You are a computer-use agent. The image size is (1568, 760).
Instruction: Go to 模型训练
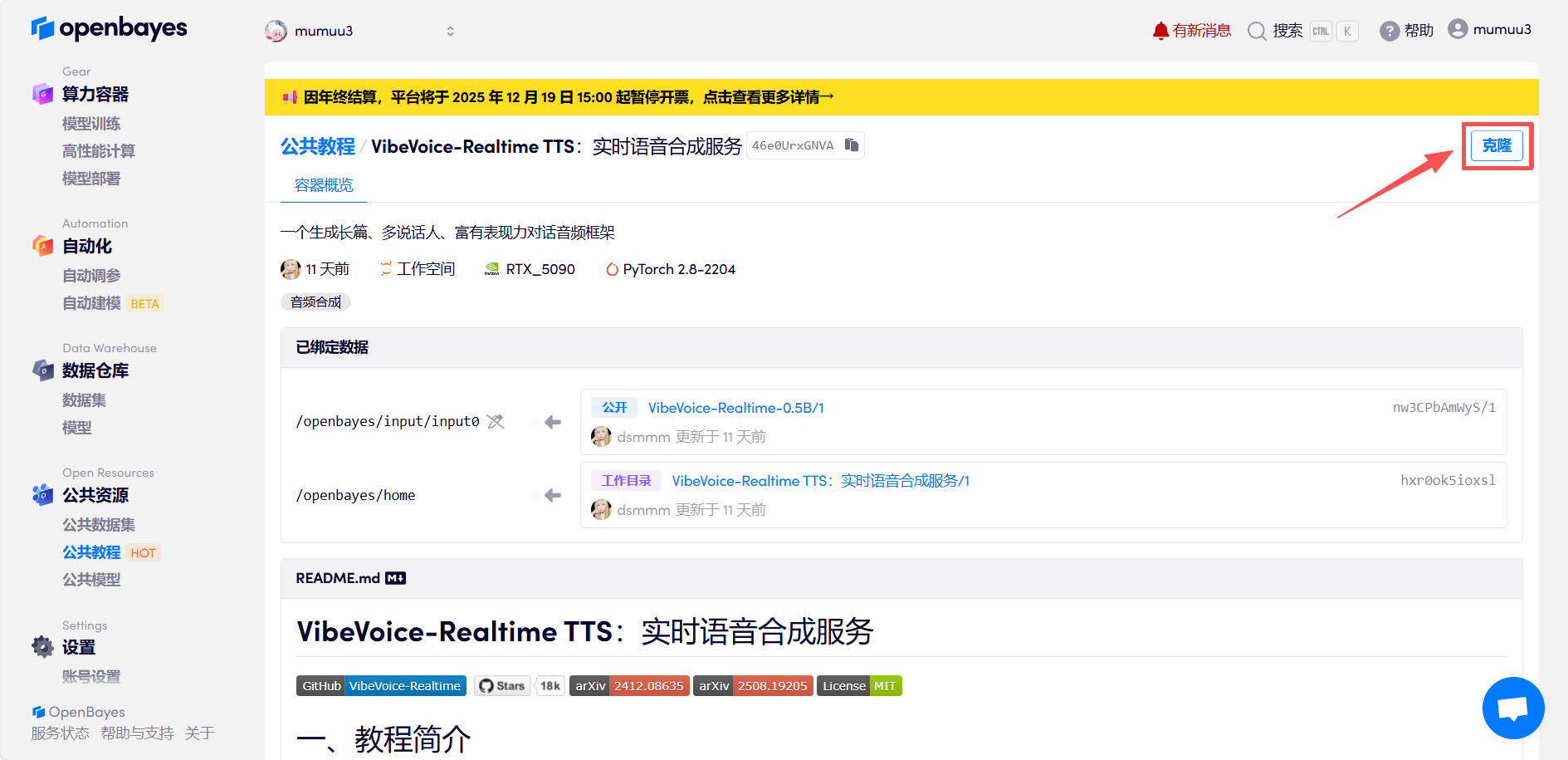click(x=91, y=124)
